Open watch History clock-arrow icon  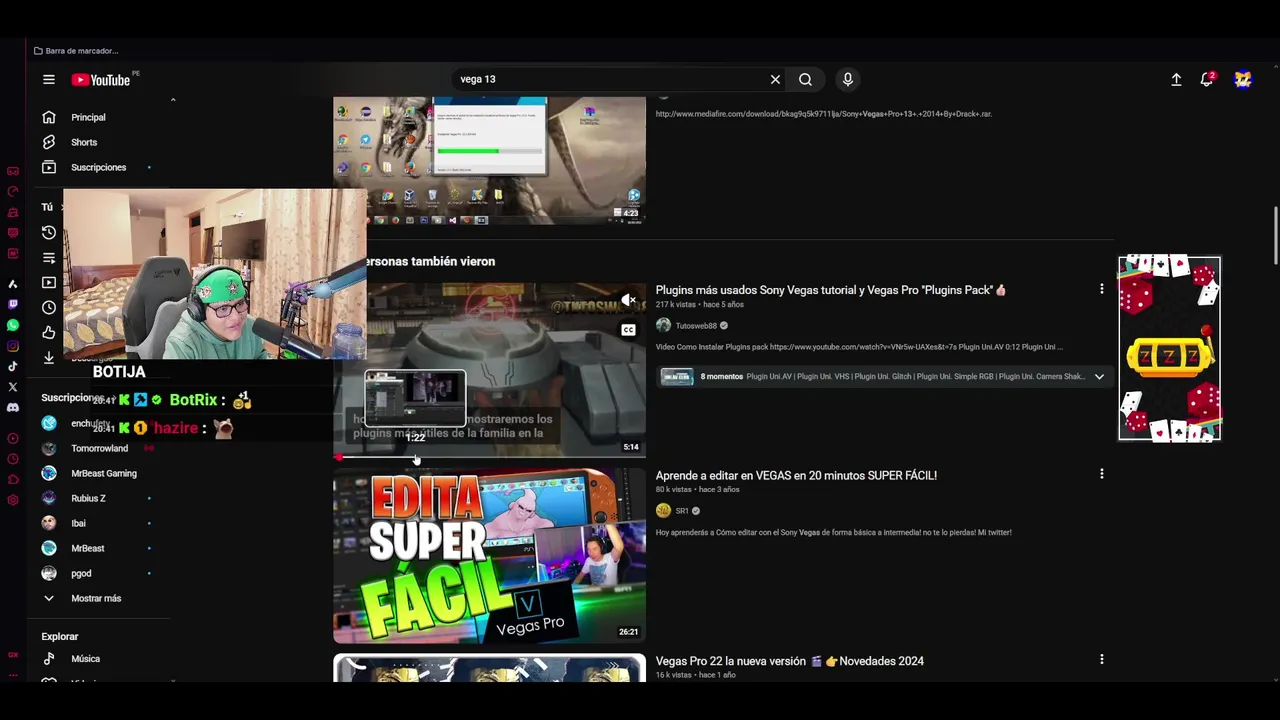(x=48, y=232)
